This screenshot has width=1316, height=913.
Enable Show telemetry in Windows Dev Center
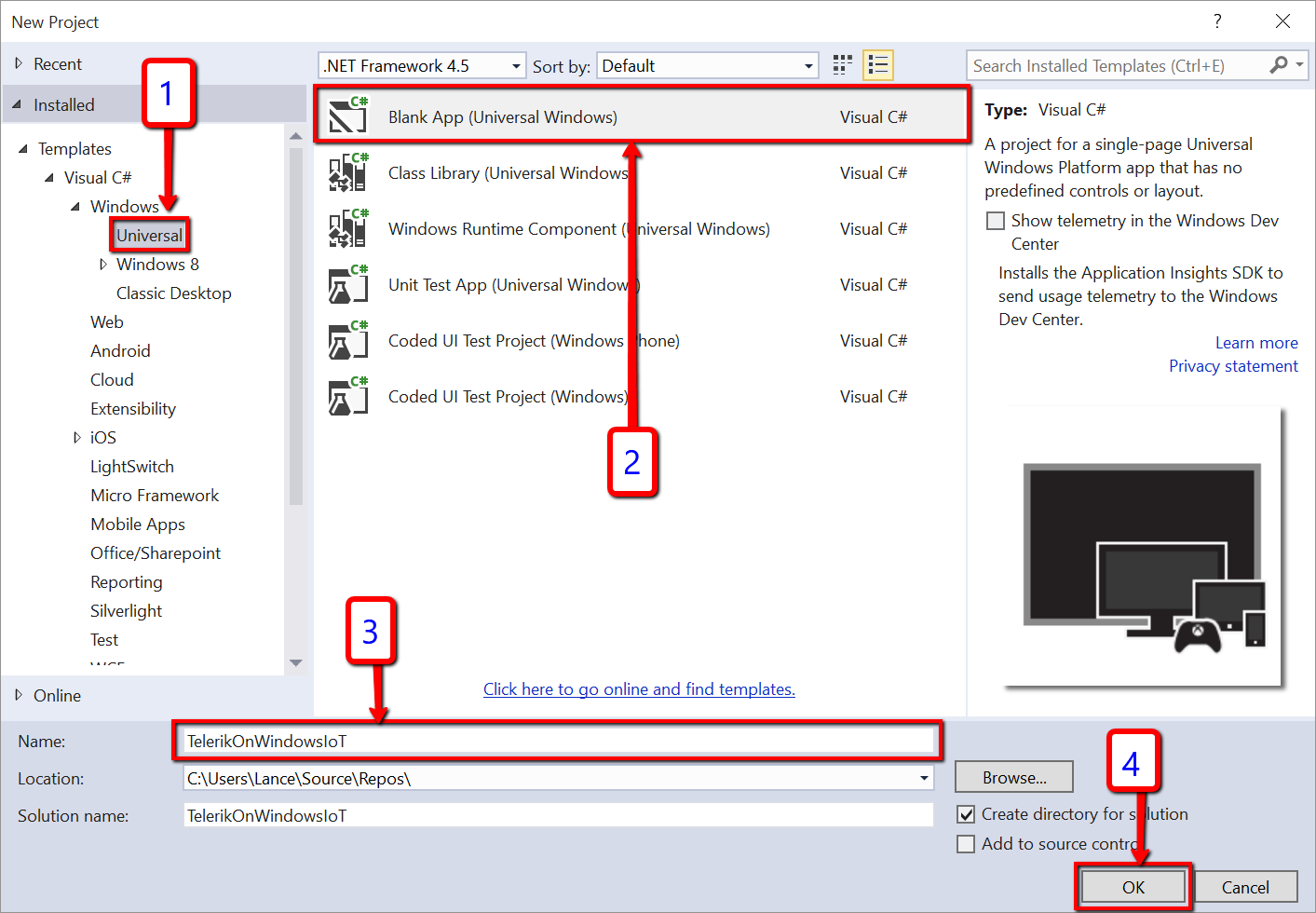click(x=996, y=221)
